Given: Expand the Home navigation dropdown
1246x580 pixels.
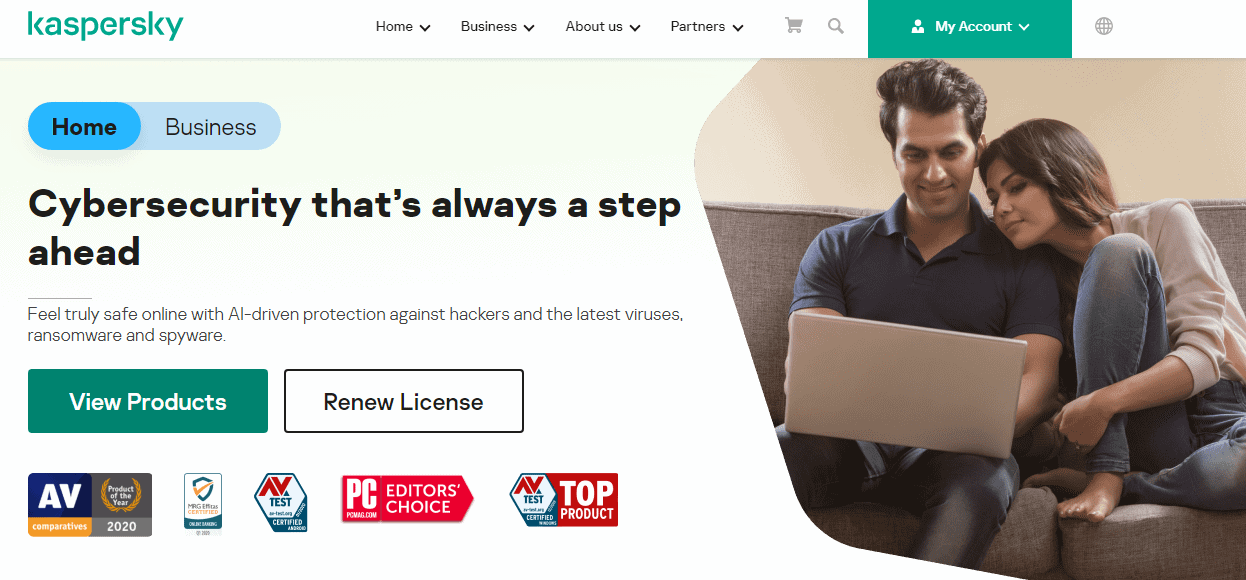Looking at the screenshot, I should click(403, 27).
